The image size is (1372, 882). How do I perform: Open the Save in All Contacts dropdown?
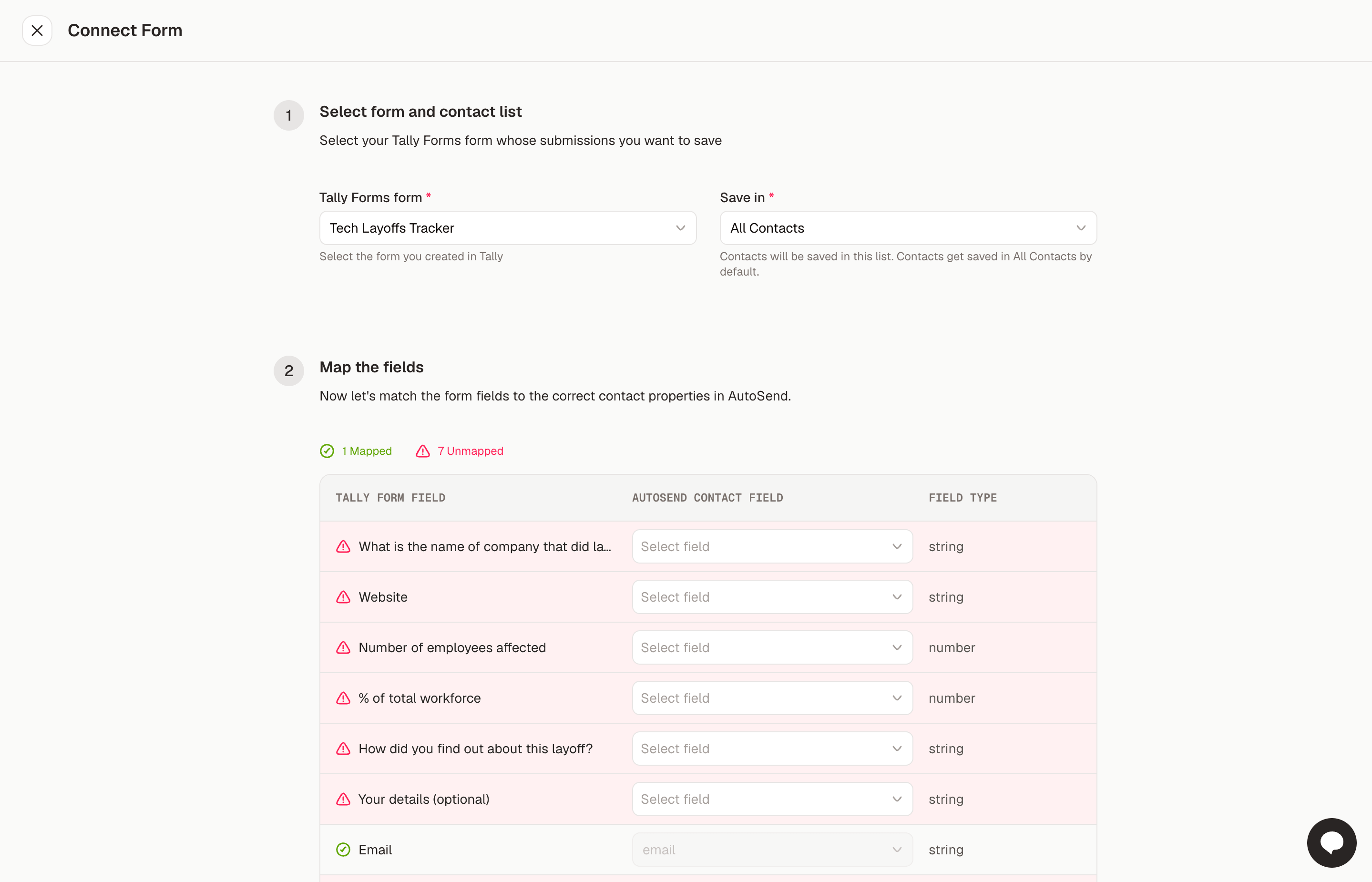click(908, 228)
